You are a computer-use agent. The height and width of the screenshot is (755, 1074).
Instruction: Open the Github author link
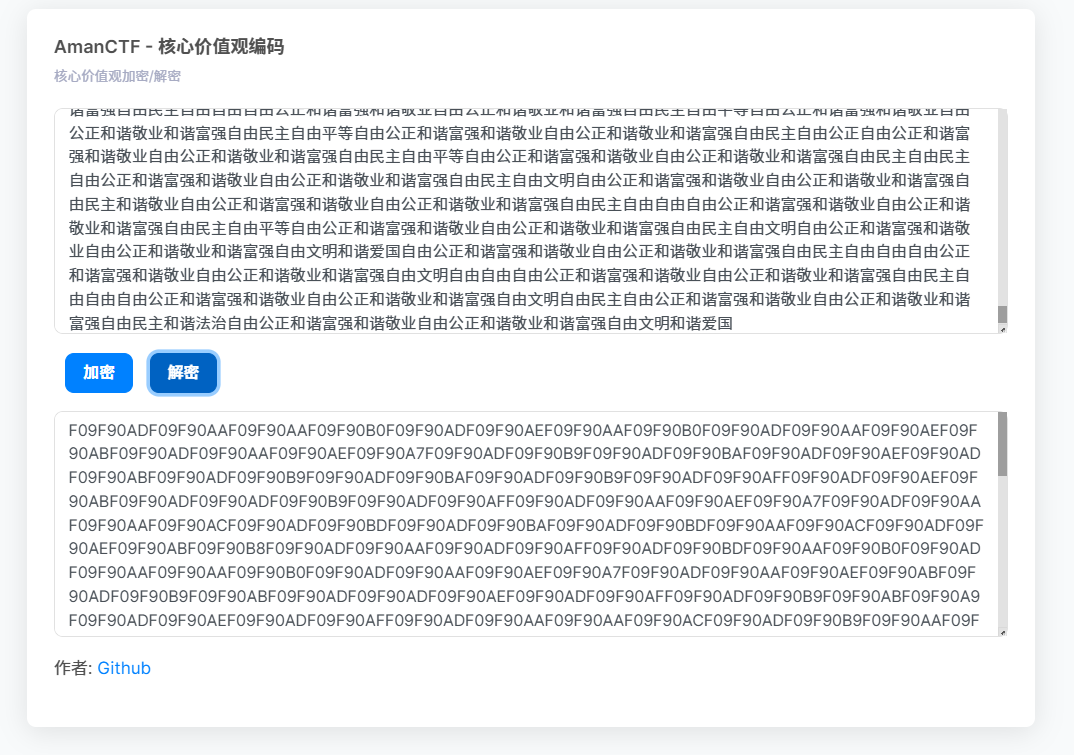124,668
